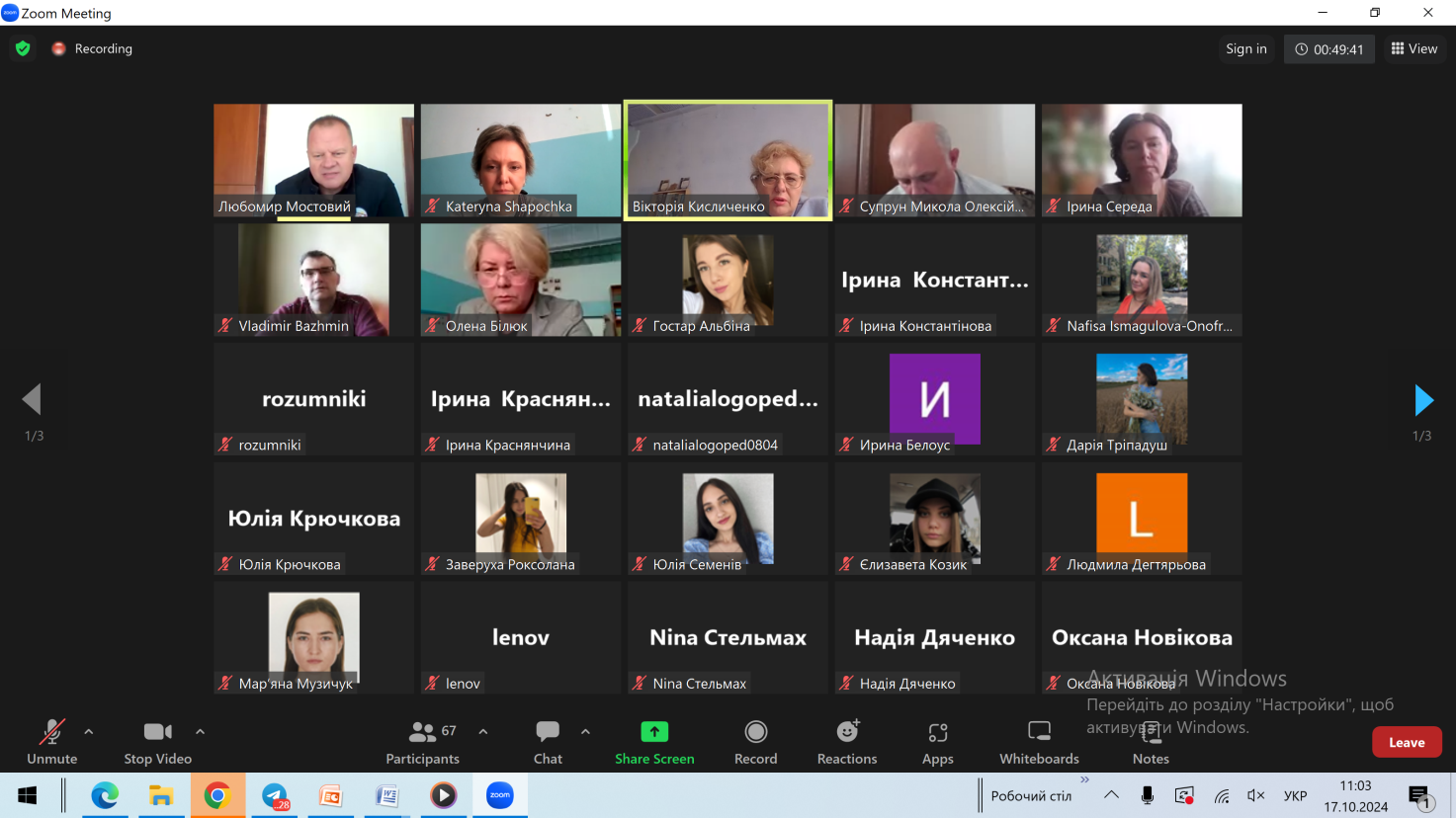Open audio options arrow next to Unmute

(89, 732)
